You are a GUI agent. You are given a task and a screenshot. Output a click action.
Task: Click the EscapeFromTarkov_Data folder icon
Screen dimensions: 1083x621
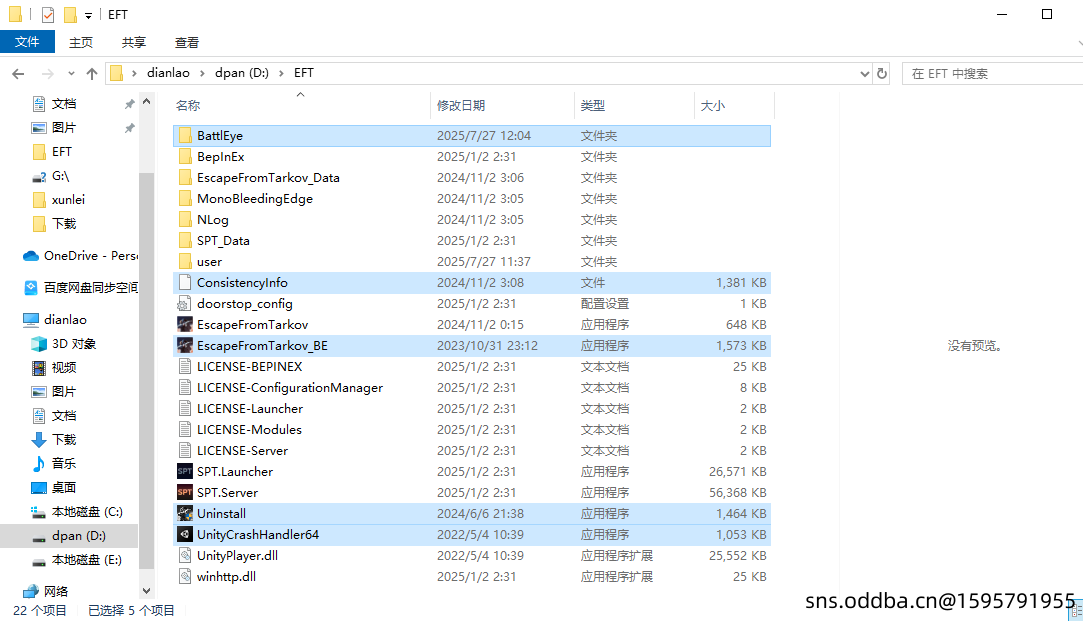pos(184,178)
